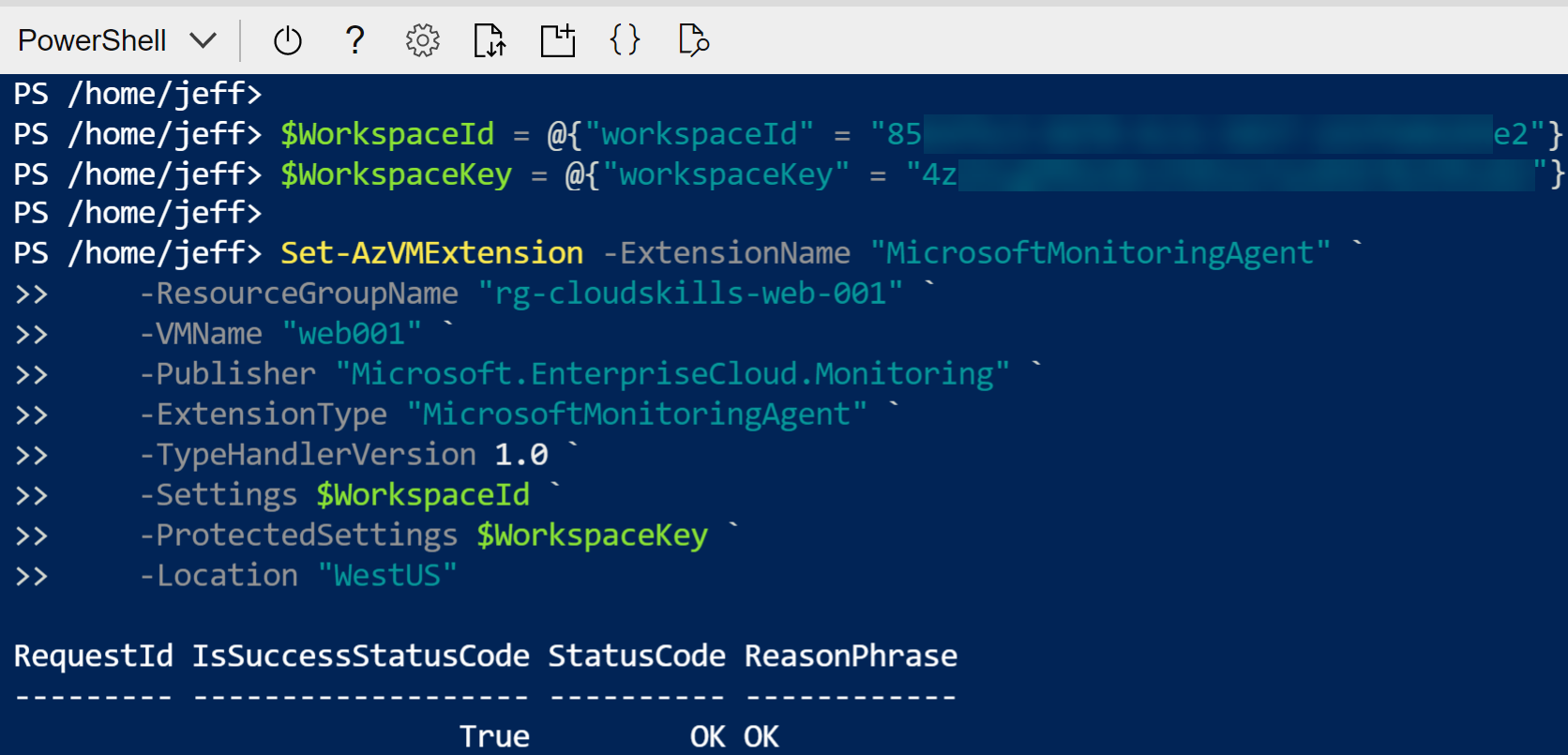
Task: Restart Cloud Shell with the power icon
Action: (287, 40)
